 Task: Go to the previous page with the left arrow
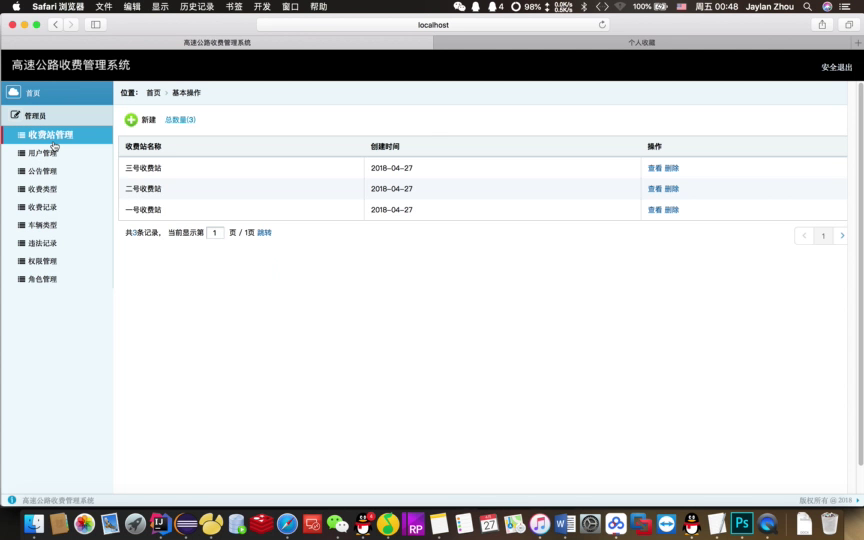tap(804, 236)
